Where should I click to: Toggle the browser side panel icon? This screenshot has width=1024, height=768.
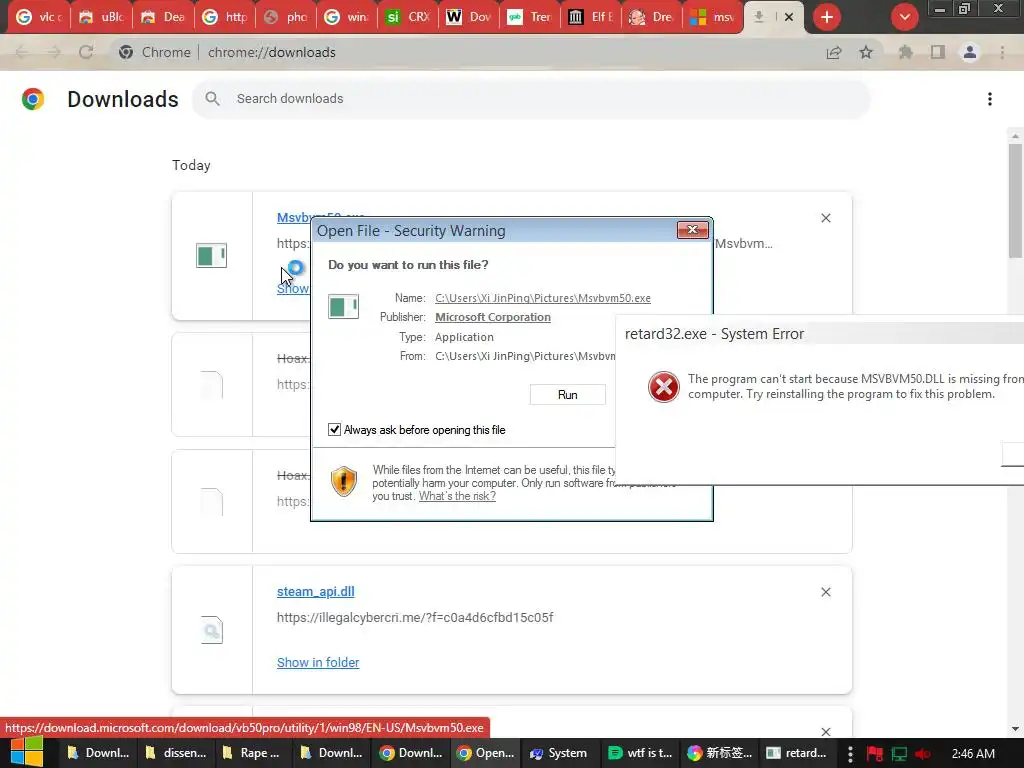tap(938, 52)
